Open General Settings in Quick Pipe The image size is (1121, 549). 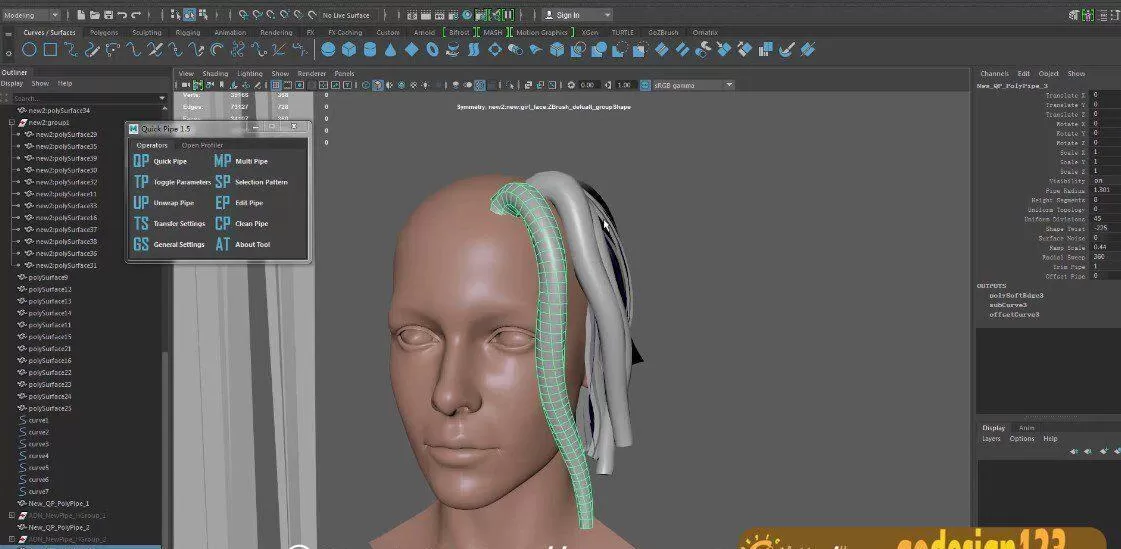(178, 245)
